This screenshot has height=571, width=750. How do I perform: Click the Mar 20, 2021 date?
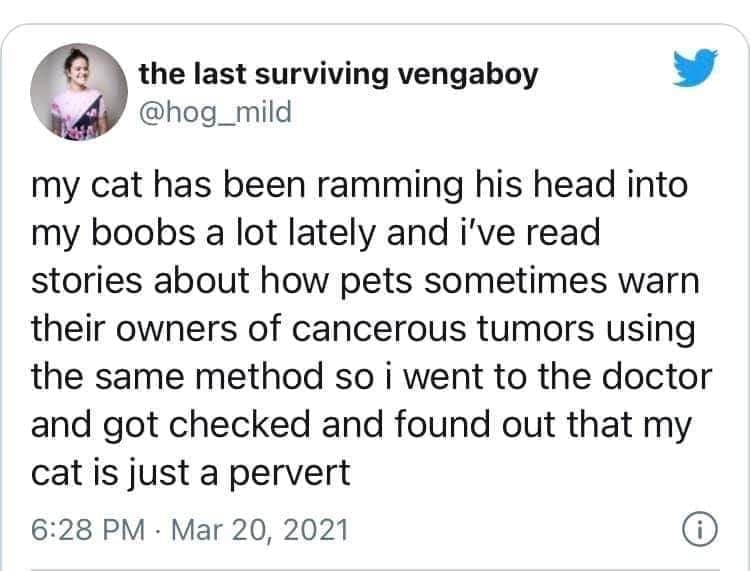[259, 528]
